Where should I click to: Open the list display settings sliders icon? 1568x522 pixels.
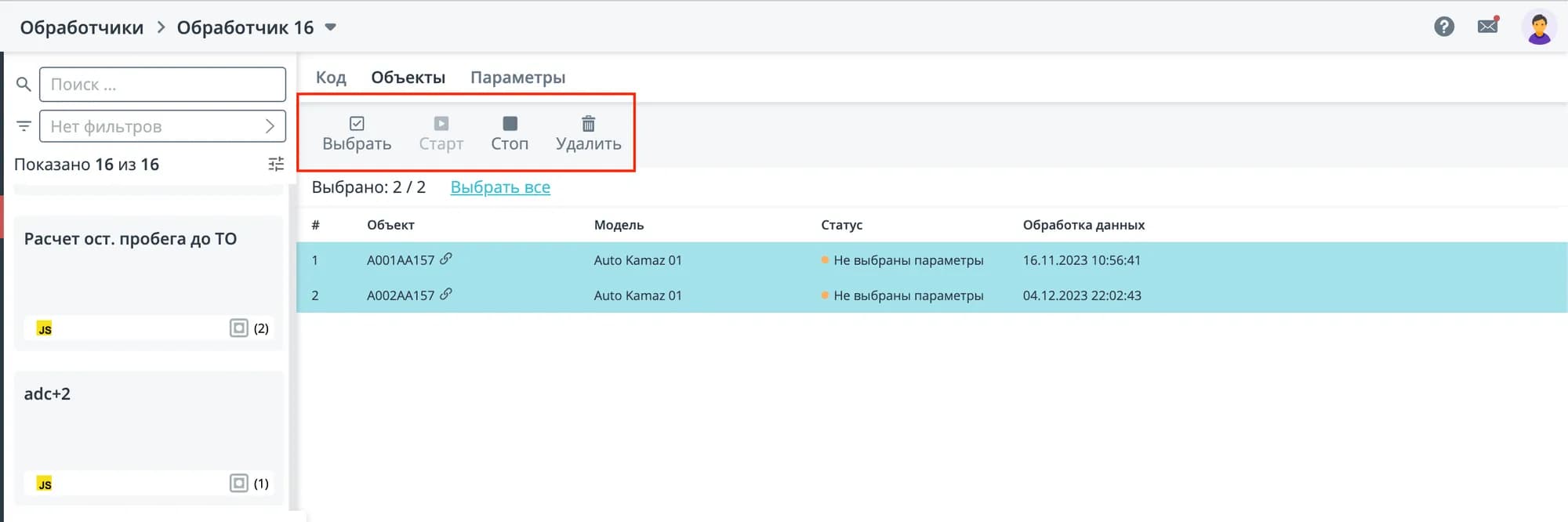click(x=276, y=164)
